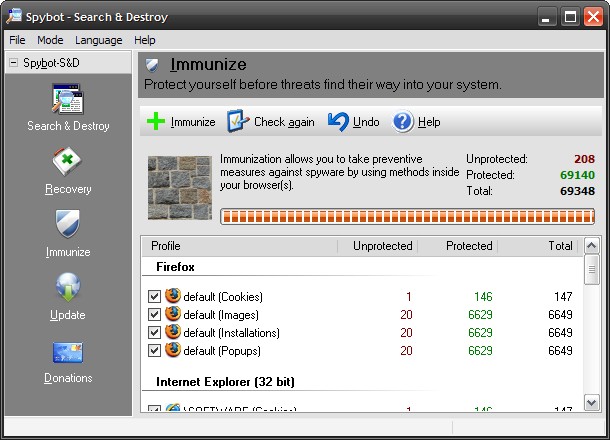Click the total count 69348
This screenshot has width=610, height=440.
coord(577,191)
